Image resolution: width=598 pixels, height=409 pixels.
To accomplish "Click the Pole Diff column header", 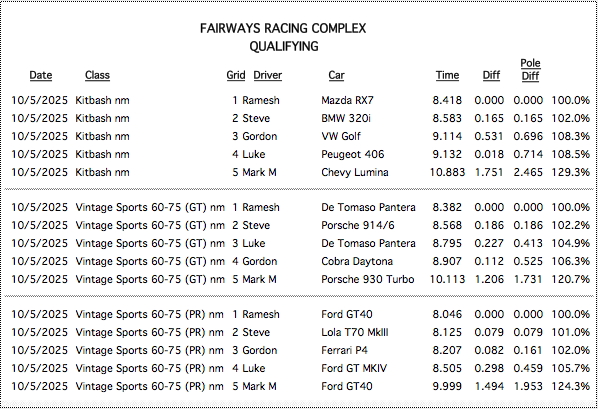I will point(530,69).
